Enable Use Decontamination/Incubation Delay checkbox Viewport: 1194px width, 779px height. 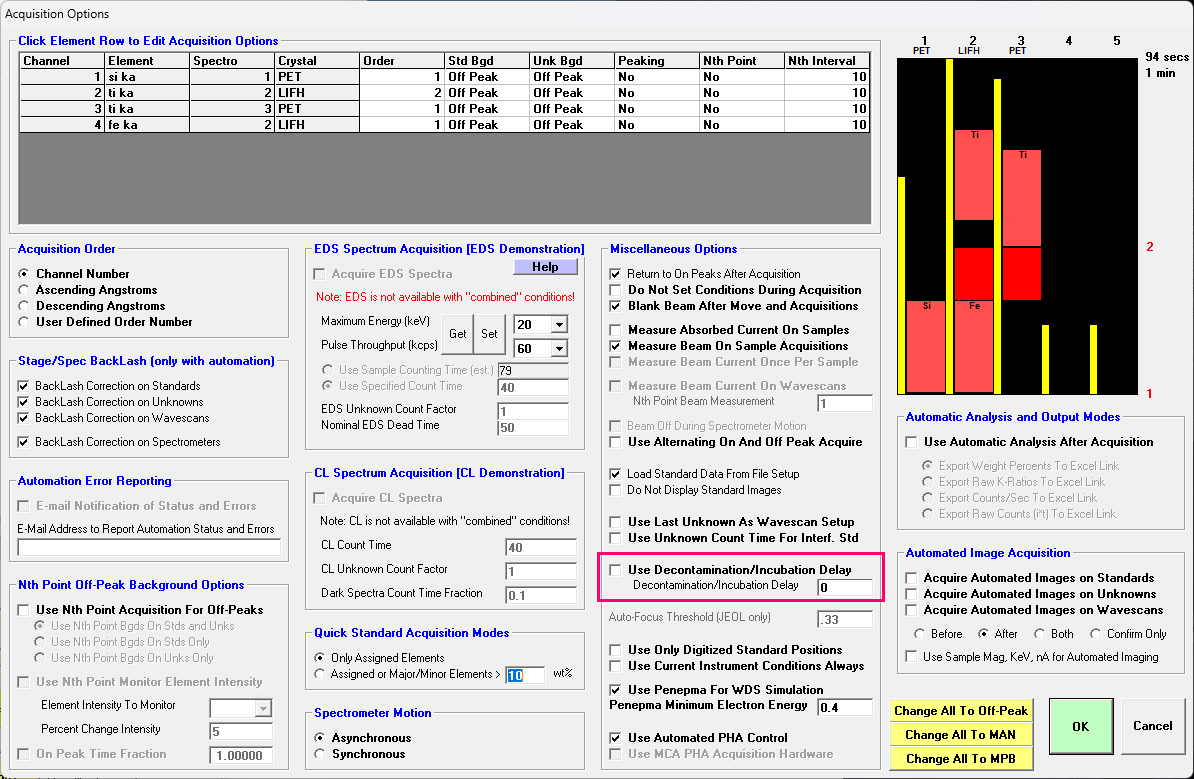616,570
